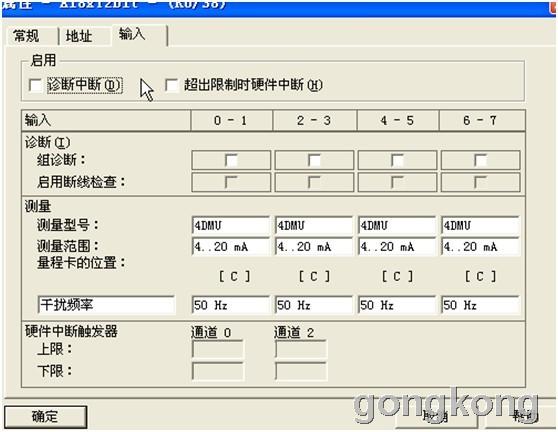Select the 输入 tab
Image resolution: width=558 pixels, height=432 pixels.
pos(140,35)
